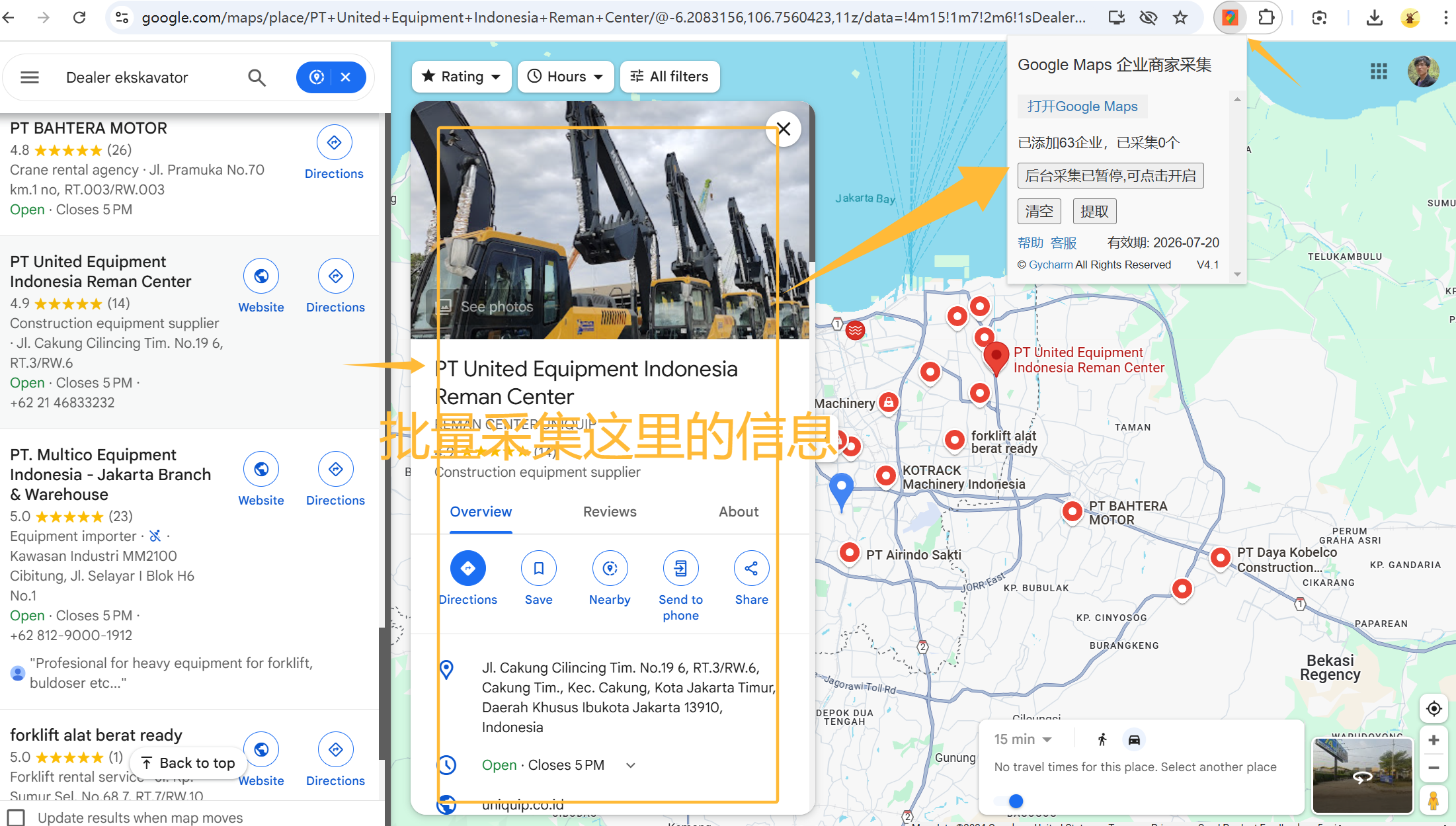This screenshot has width=1456, height=826.
Task: Open the Street View thumbnail
Action: [x=1363, y=776]
